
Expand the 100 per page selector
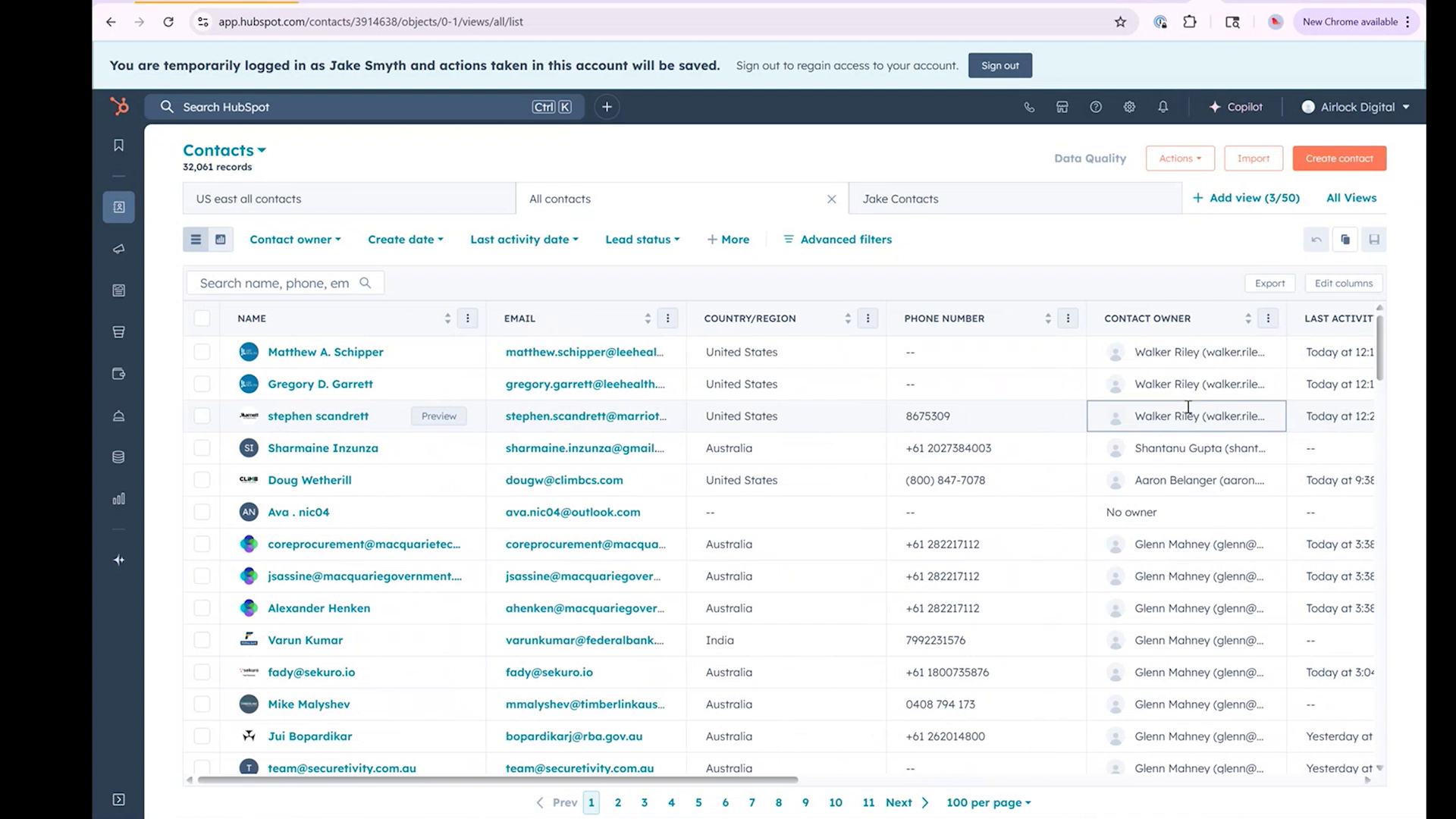point(987,802)
